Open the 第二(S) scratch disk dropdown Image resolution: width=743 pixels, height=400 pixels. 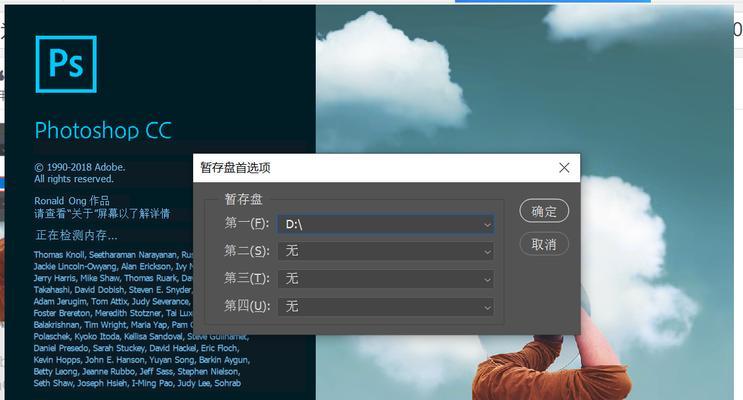[386, 251]
